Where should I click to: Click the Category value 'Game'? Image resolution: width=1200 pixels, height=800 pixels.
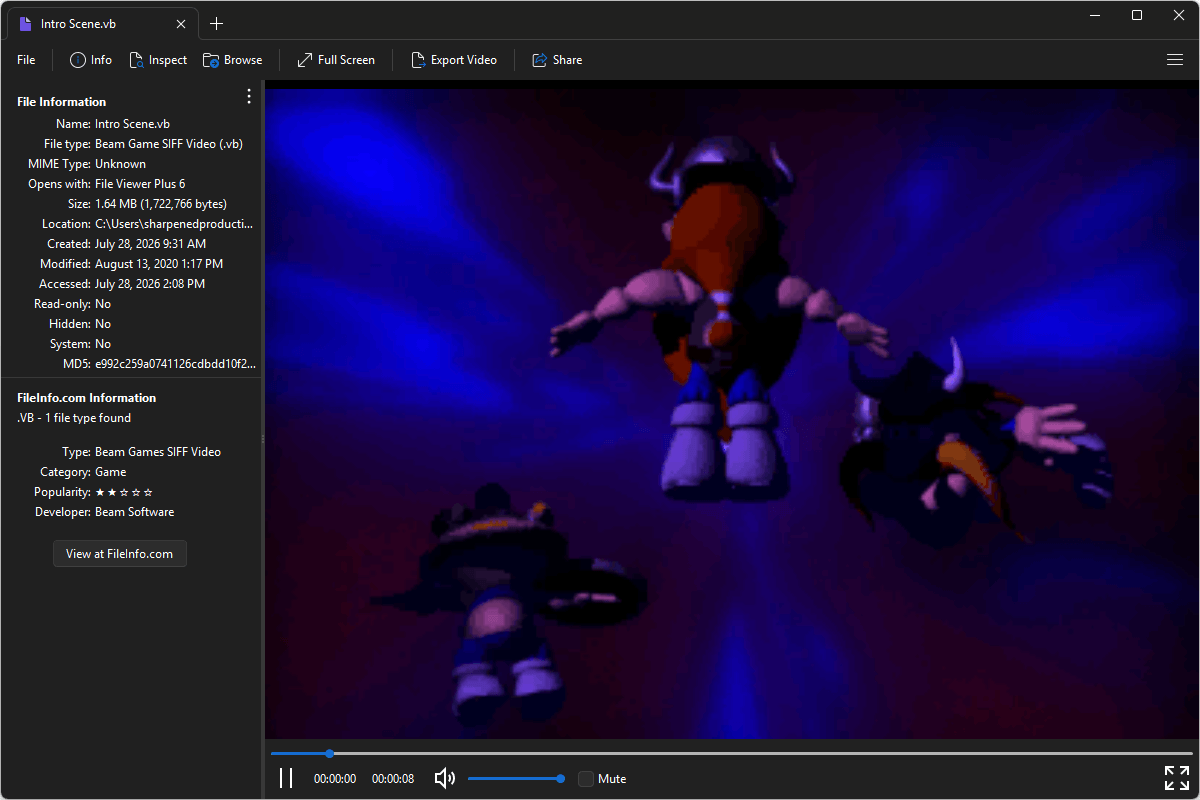click(x=111, y=472)
